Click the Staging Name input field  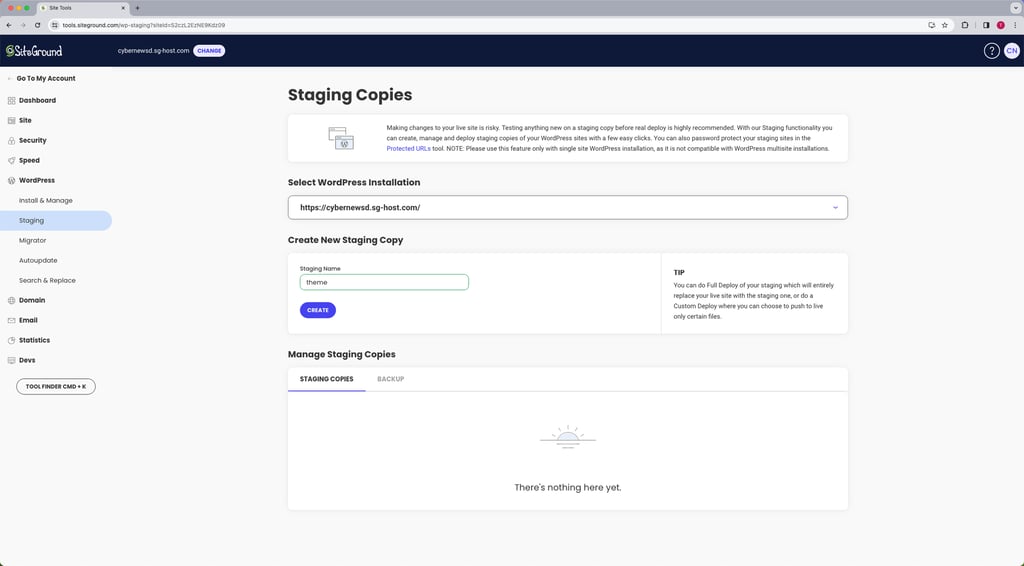point(384,282)
